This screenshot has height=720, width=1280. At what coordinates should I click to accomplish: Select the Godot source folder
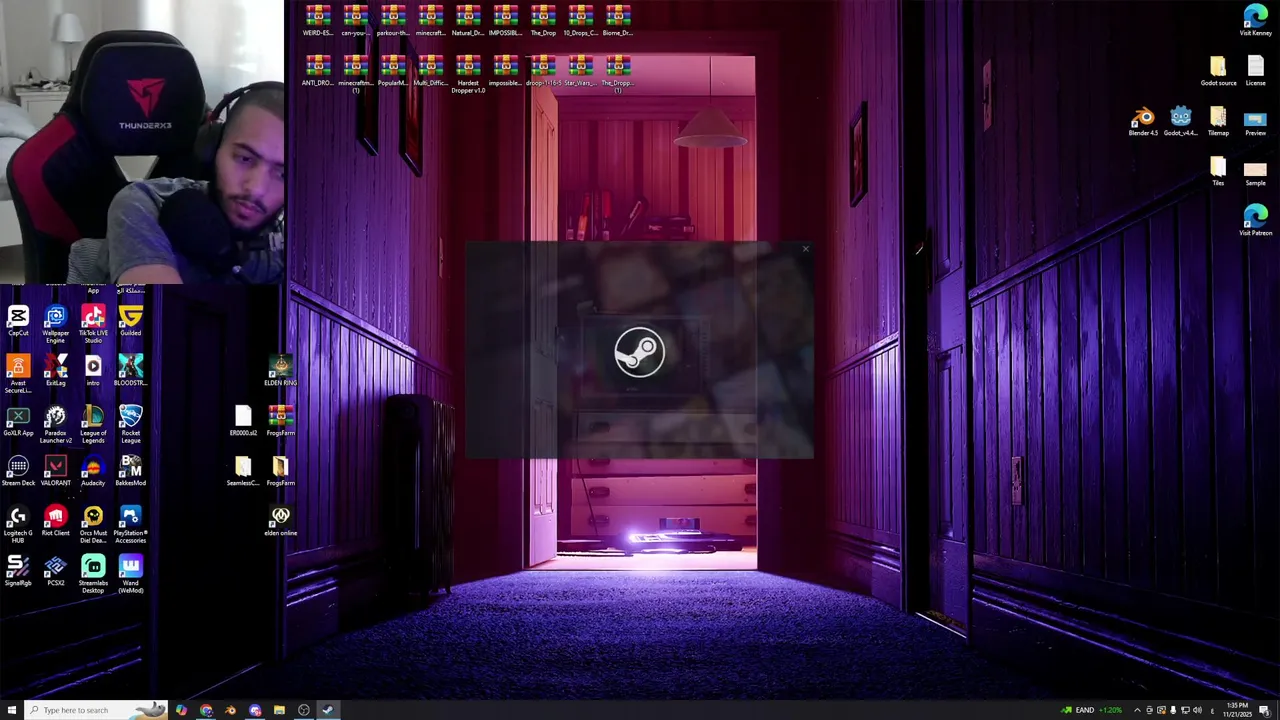[x=1218, y=71]
